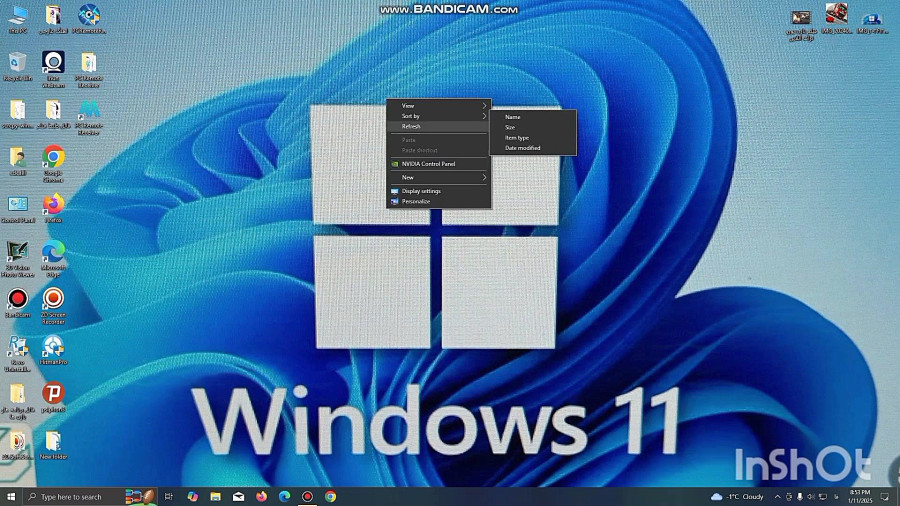Launch Iriun Webcam shortcut
The image size is (900, 506).
53,69
